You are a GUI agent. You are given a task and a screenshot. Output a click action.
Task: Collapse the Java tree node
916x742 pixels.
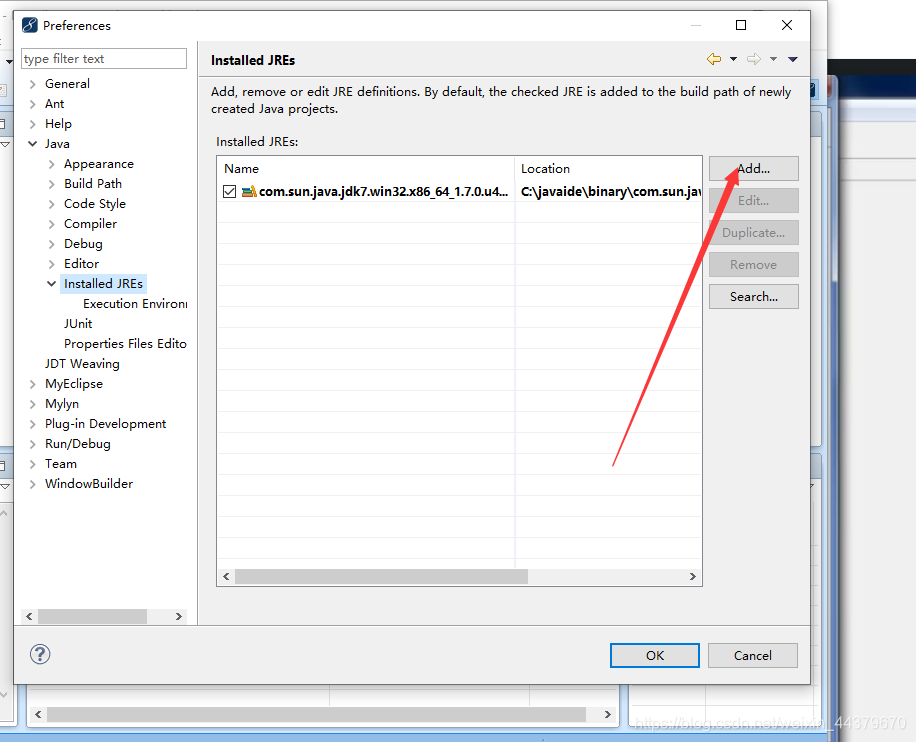[33, 144]
